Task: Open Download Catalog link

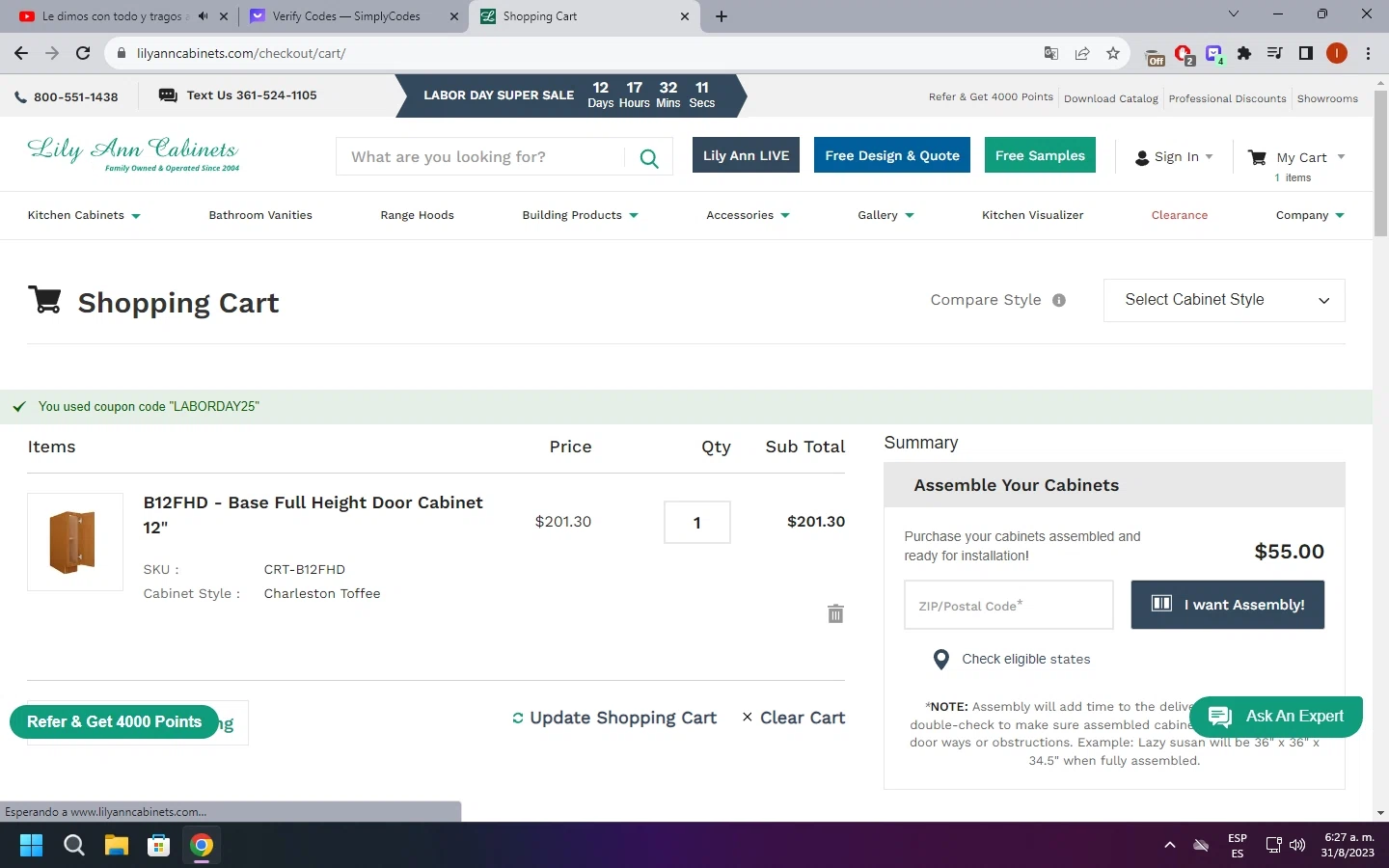Action: pos(1111,98)
